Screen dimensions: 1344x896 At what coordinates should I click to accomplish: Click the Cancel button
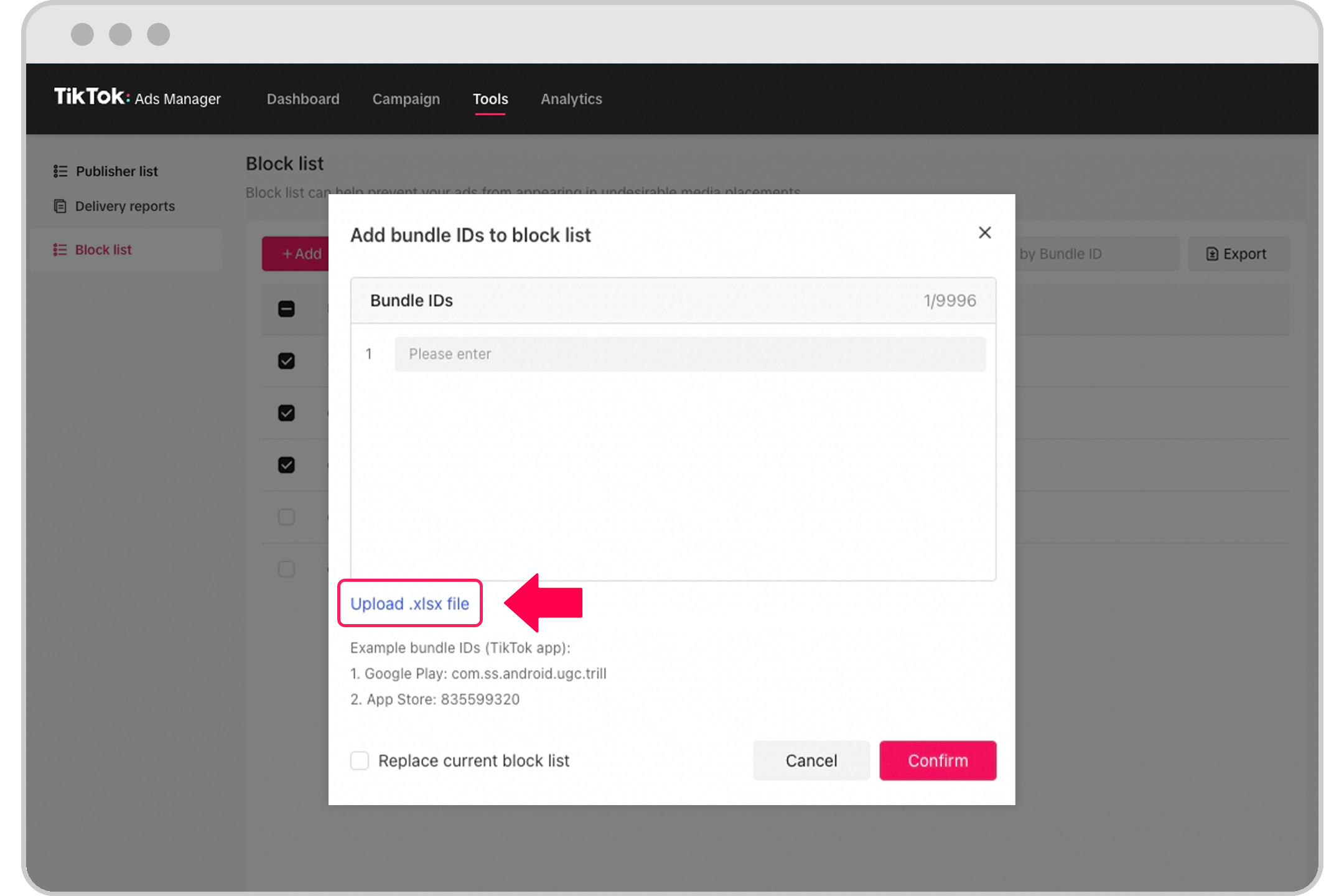[x=811, y=760]
